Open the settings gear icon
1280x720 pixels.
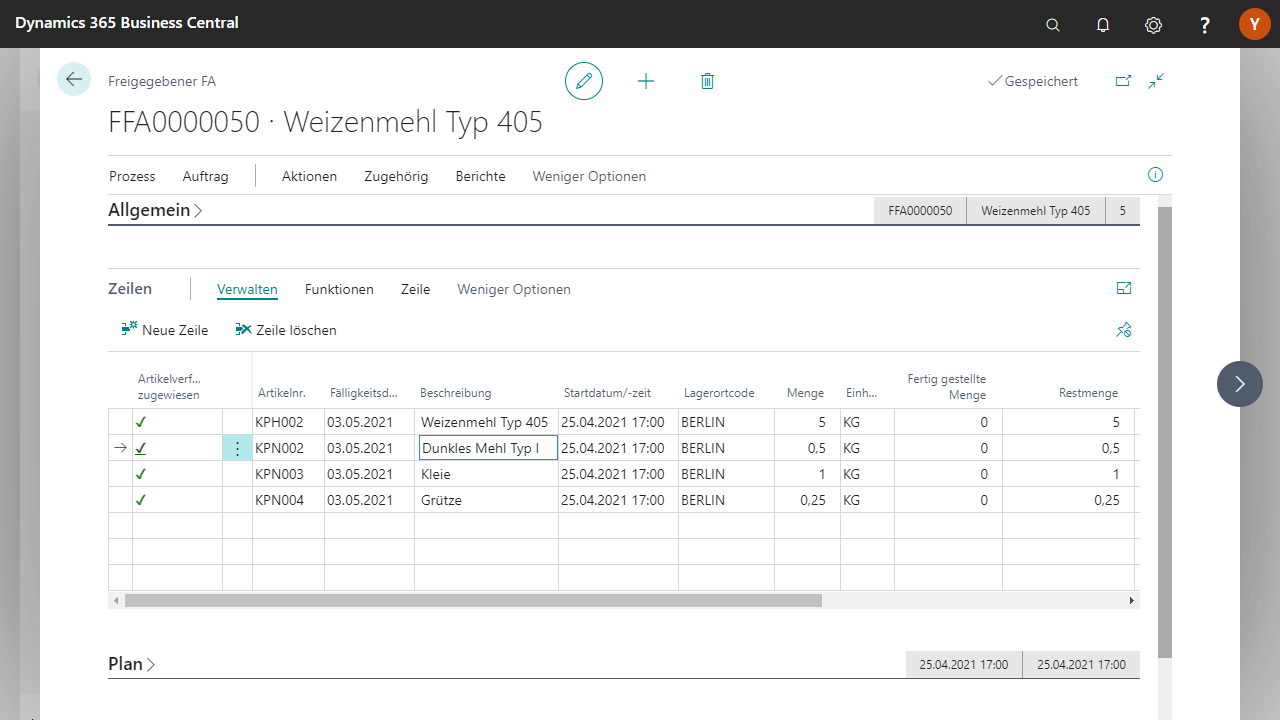1153,24
